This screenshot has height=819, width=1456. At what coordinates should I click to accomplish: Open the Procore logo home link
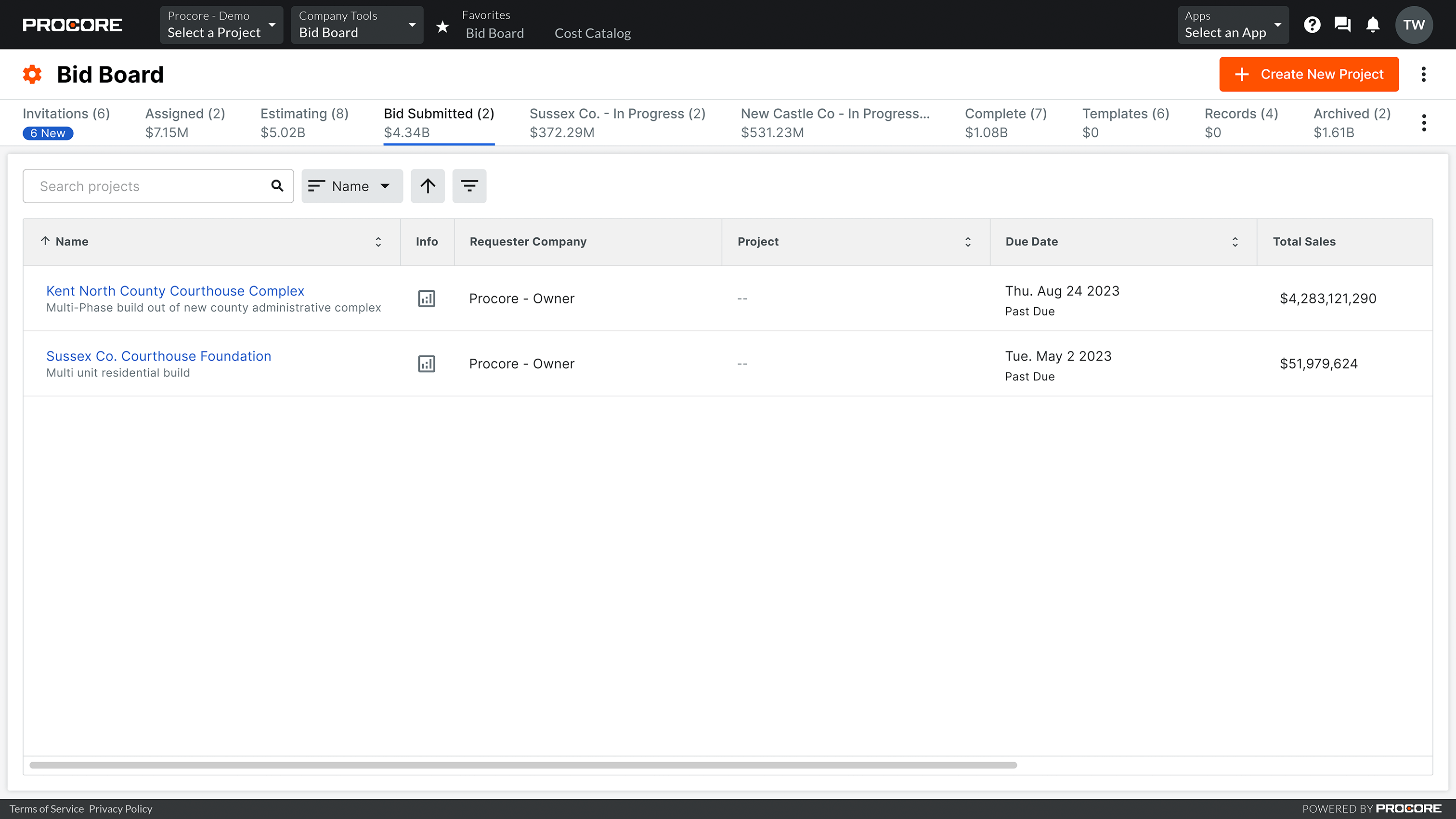pyautogui.click(x=72, y=24)
